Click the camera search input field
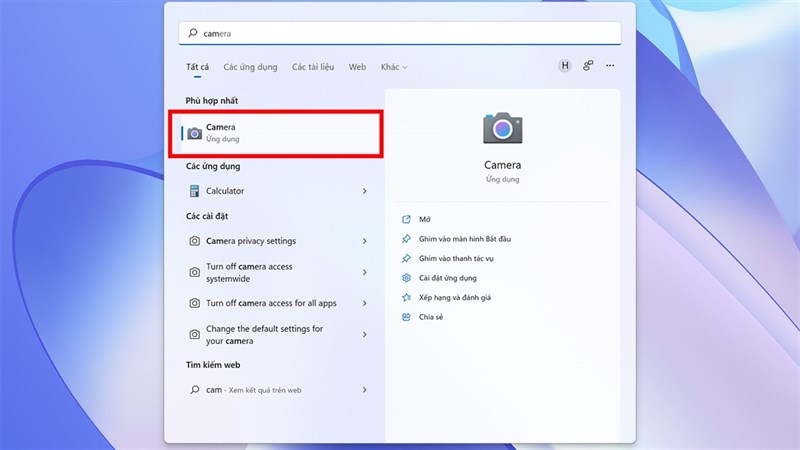800x450 pixels. click(x=400, y=33)
